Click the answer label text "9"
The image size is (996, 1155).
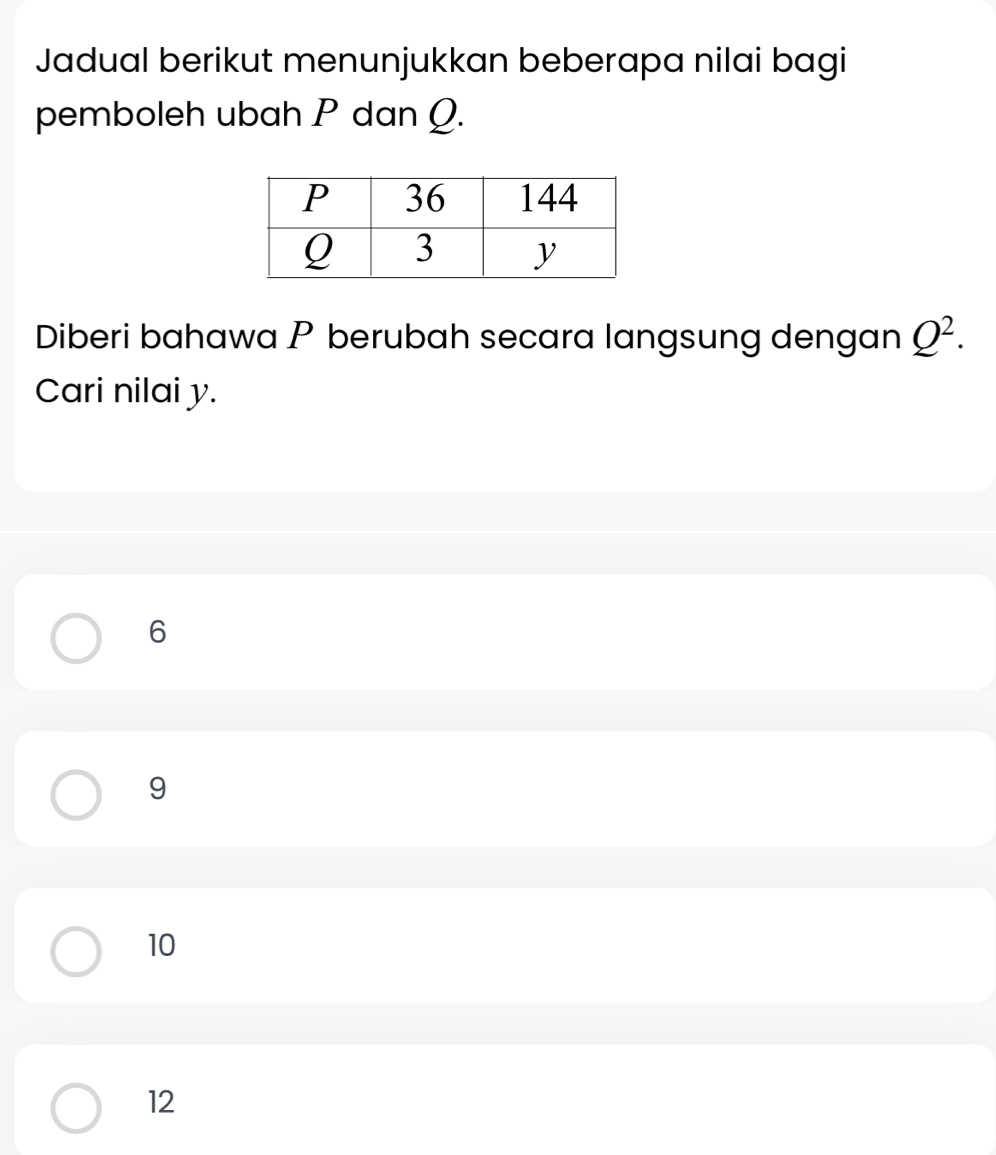[154, 790]
